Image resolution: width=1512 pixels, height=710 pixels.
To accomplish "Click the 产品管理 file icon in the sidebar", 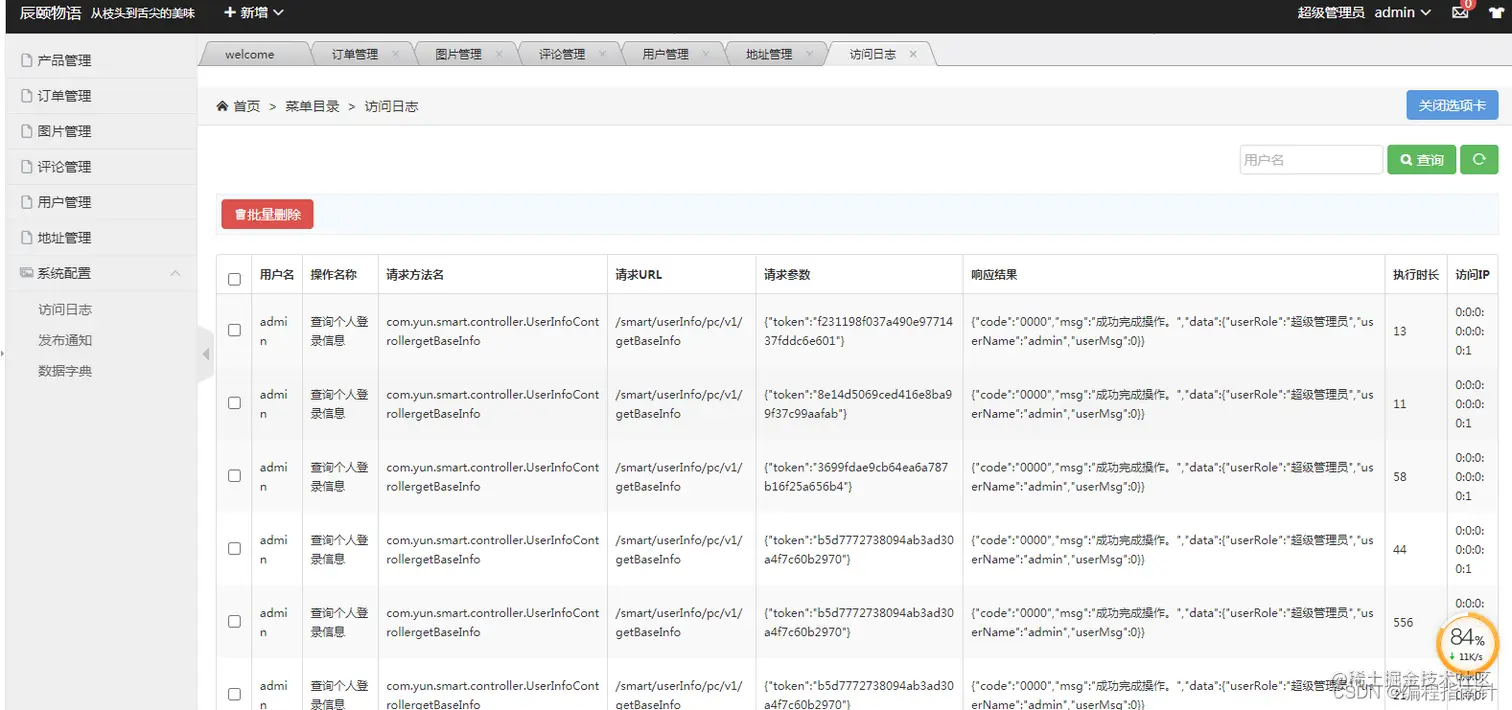I will (x=27, y=60).
